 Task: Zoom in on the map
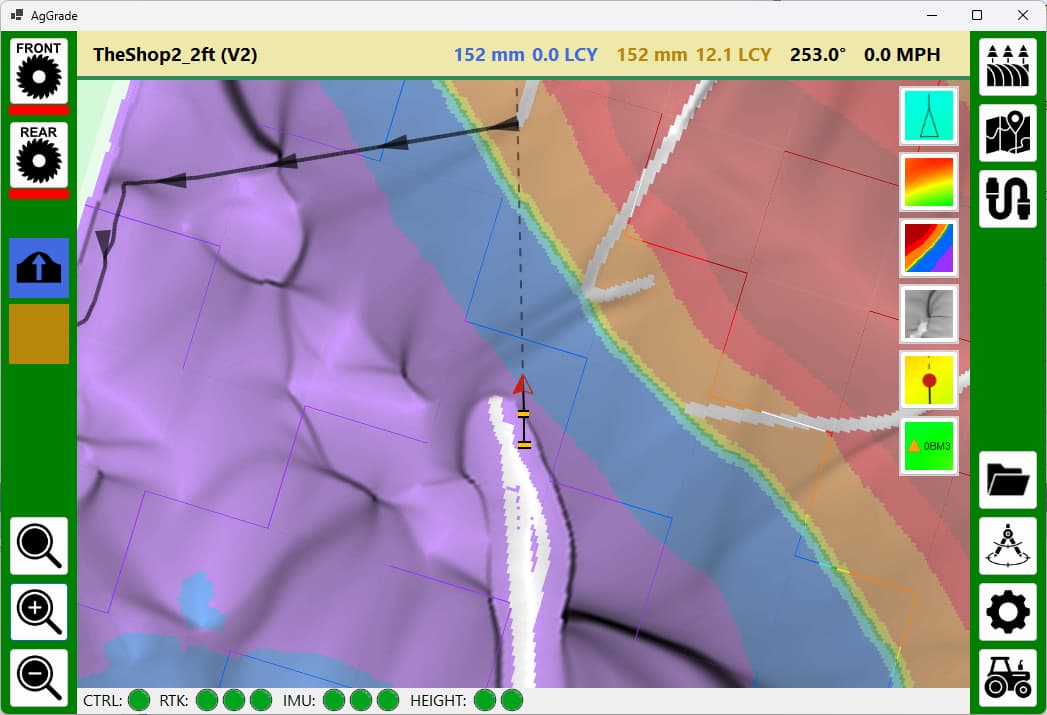tap(39, 612)
